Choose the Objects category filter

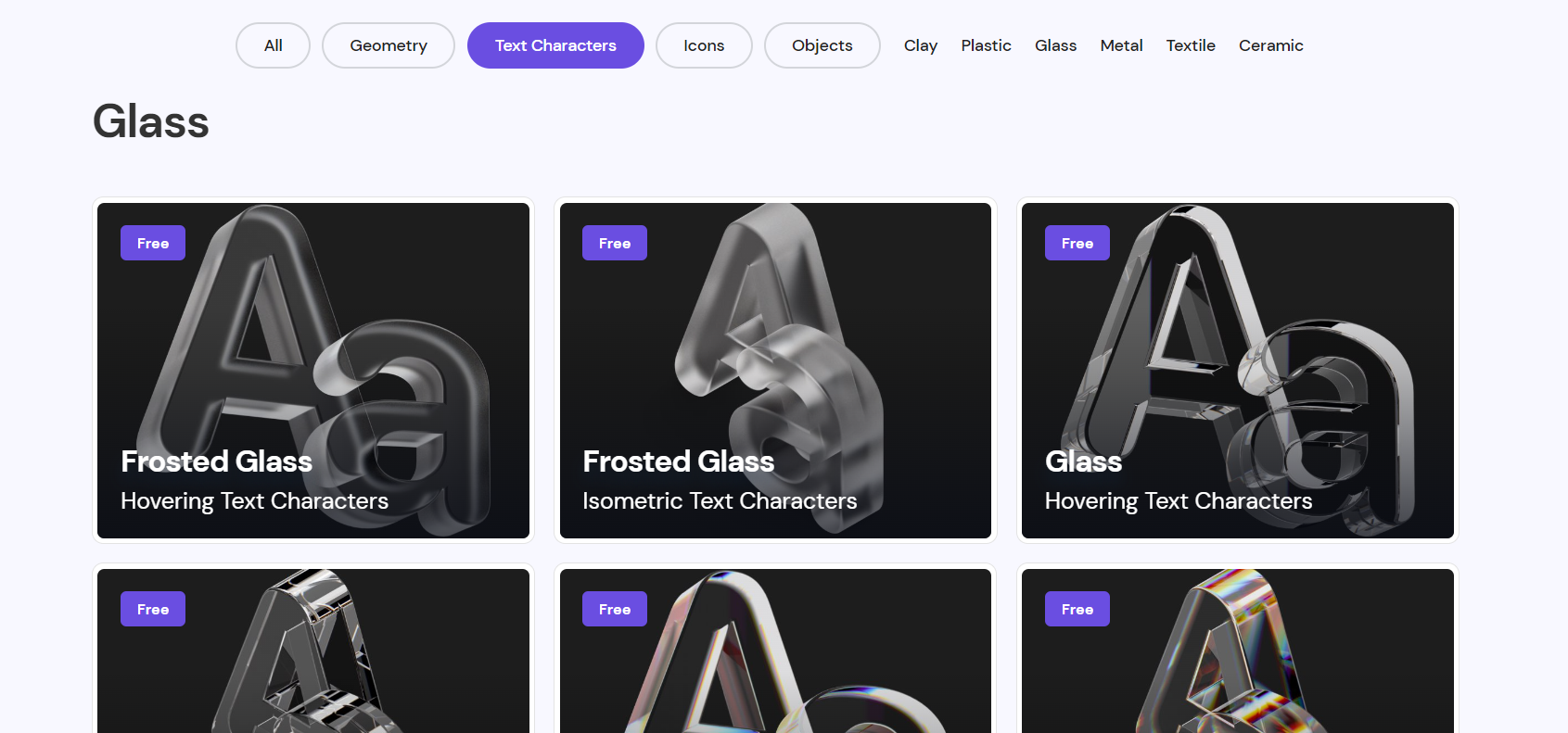coord(822,45)
